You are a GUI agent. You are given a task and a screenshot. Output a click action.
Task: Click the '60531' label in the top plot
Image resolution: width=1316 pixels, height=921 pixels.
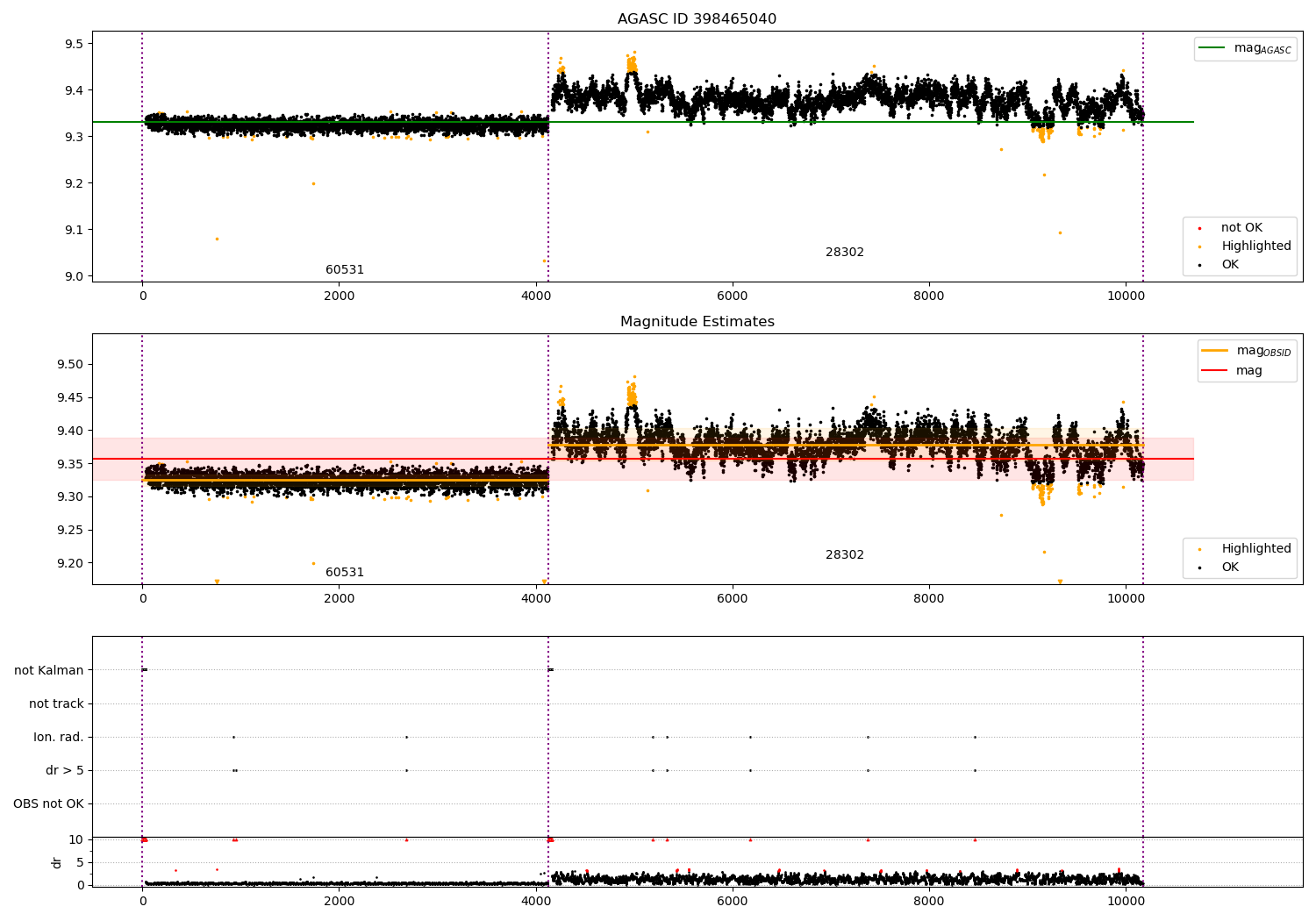(345, 270)
